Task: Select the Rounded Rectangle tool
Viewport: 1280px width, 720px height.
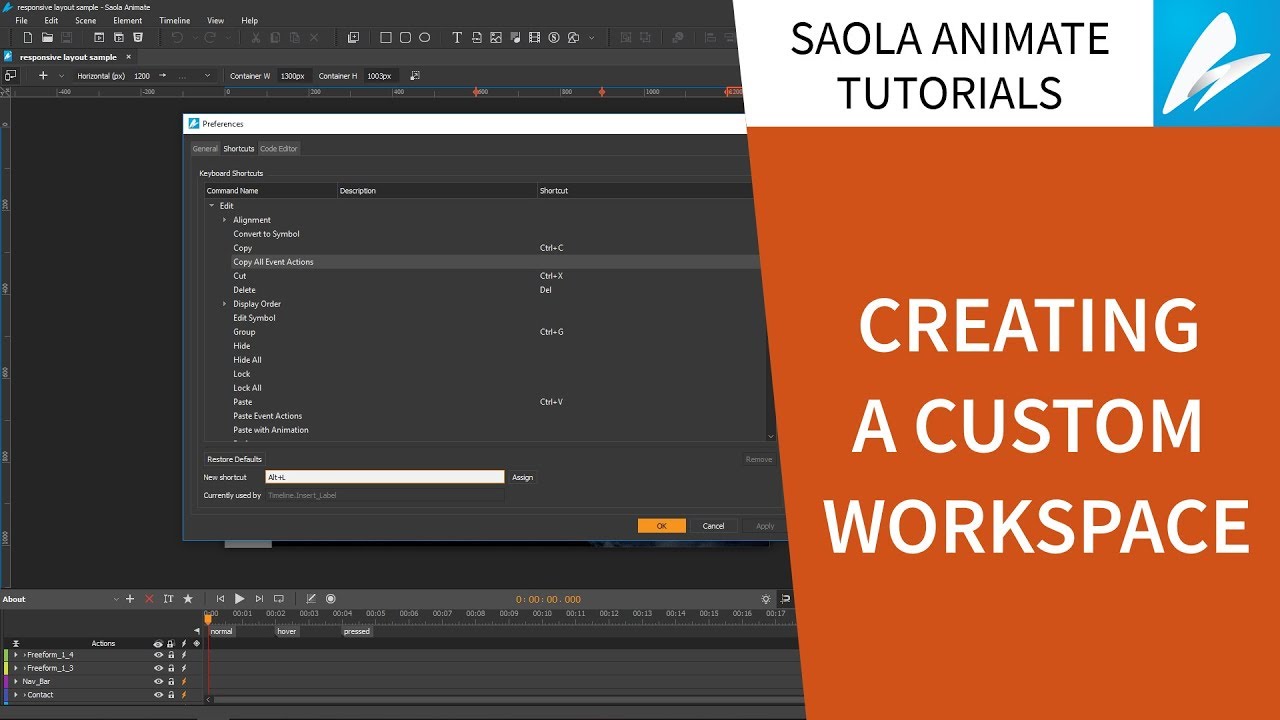Action: pyautogui.click(x=405, y=38)
